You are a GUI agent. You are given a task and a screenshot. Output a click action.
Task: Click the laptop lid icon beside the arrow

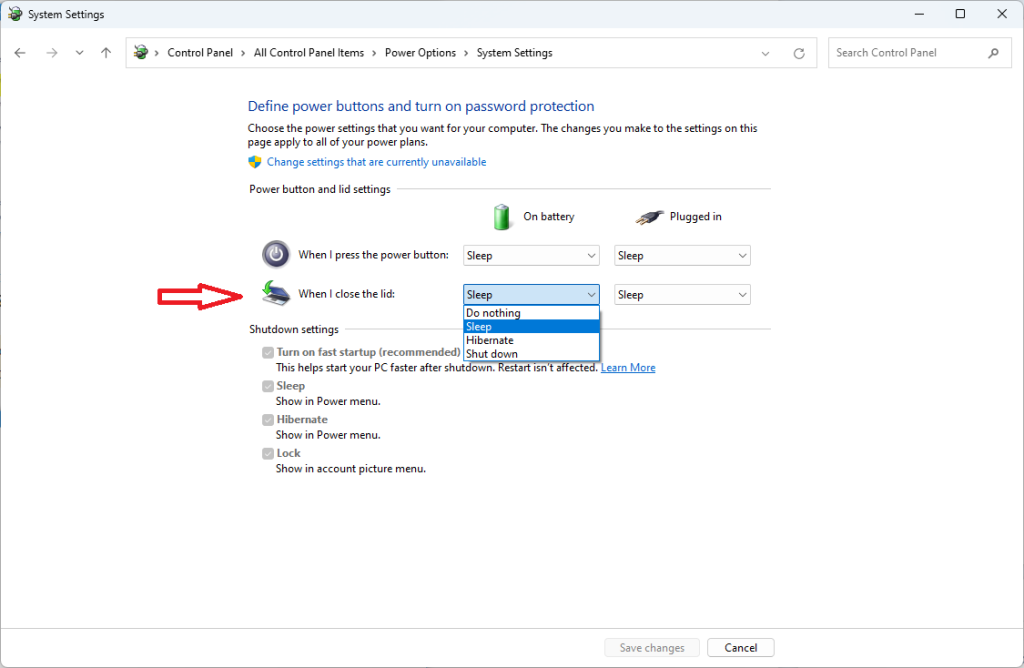(x=274, y=293)
